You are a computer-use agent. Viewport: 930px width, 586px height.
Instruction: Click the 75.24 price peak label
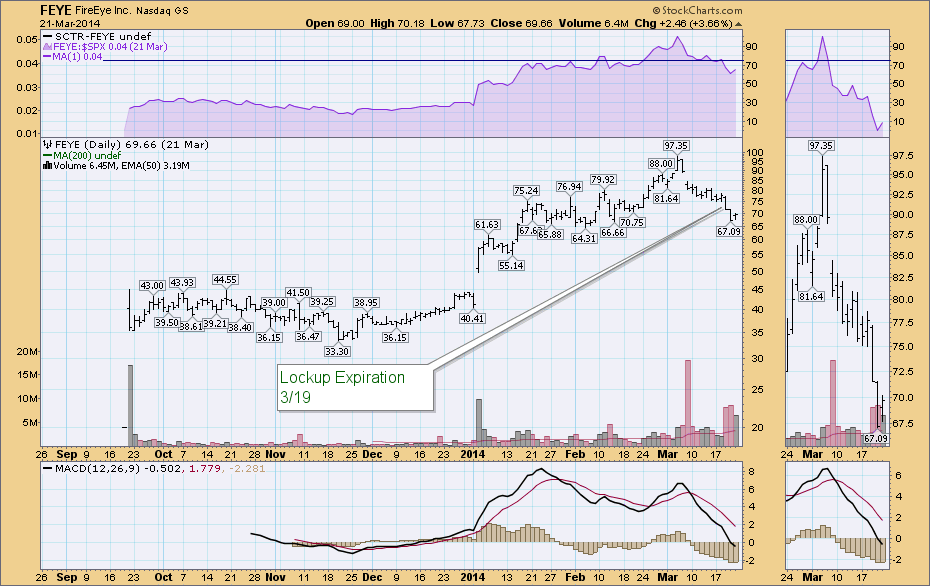tap(526, 190)
